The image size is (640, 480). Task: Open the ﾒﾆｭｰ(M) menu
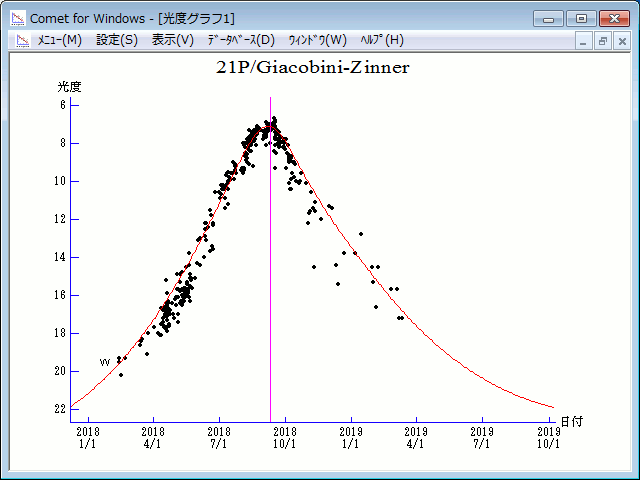tap(59, 40)
